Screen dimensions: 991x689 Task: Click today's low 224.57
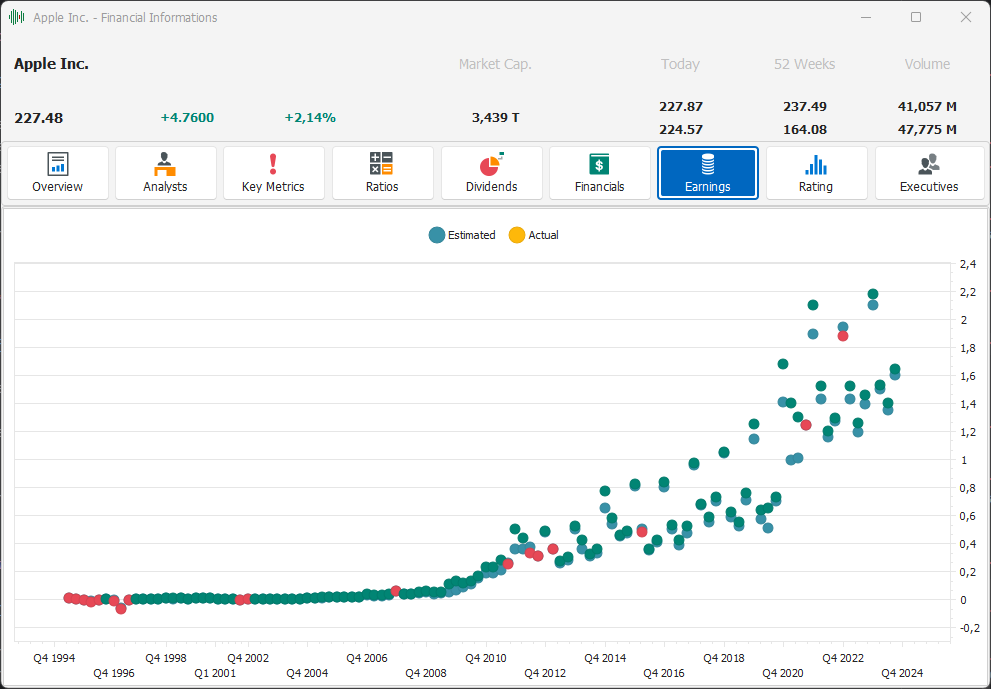[x=681, y=130]
